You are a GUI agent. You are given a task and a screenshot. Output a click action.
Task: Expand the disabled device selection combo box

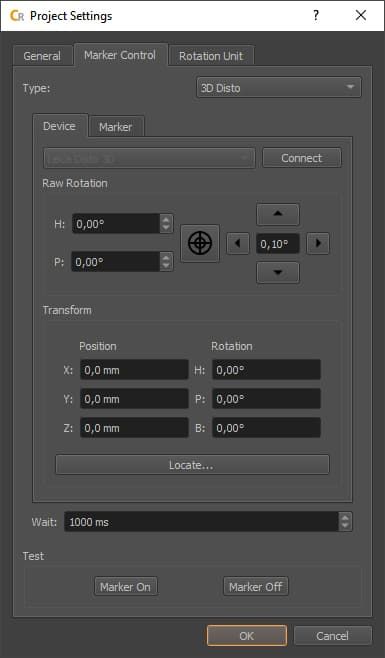(x=149, y=158)
